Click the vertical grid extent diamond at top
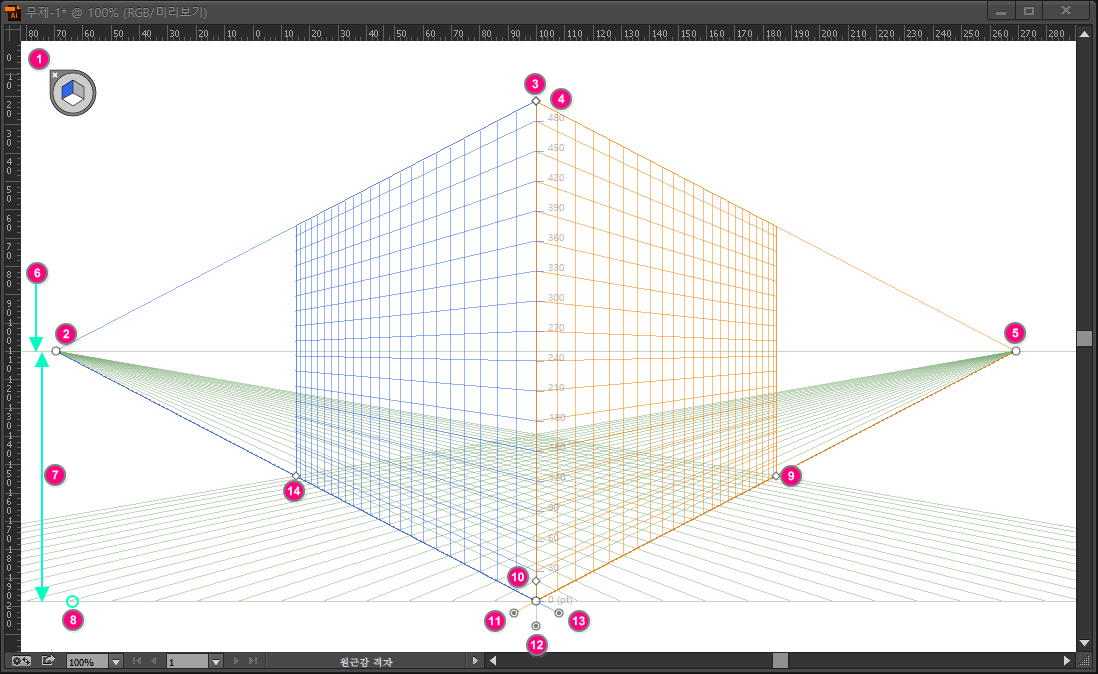 [x=536, y=101]
